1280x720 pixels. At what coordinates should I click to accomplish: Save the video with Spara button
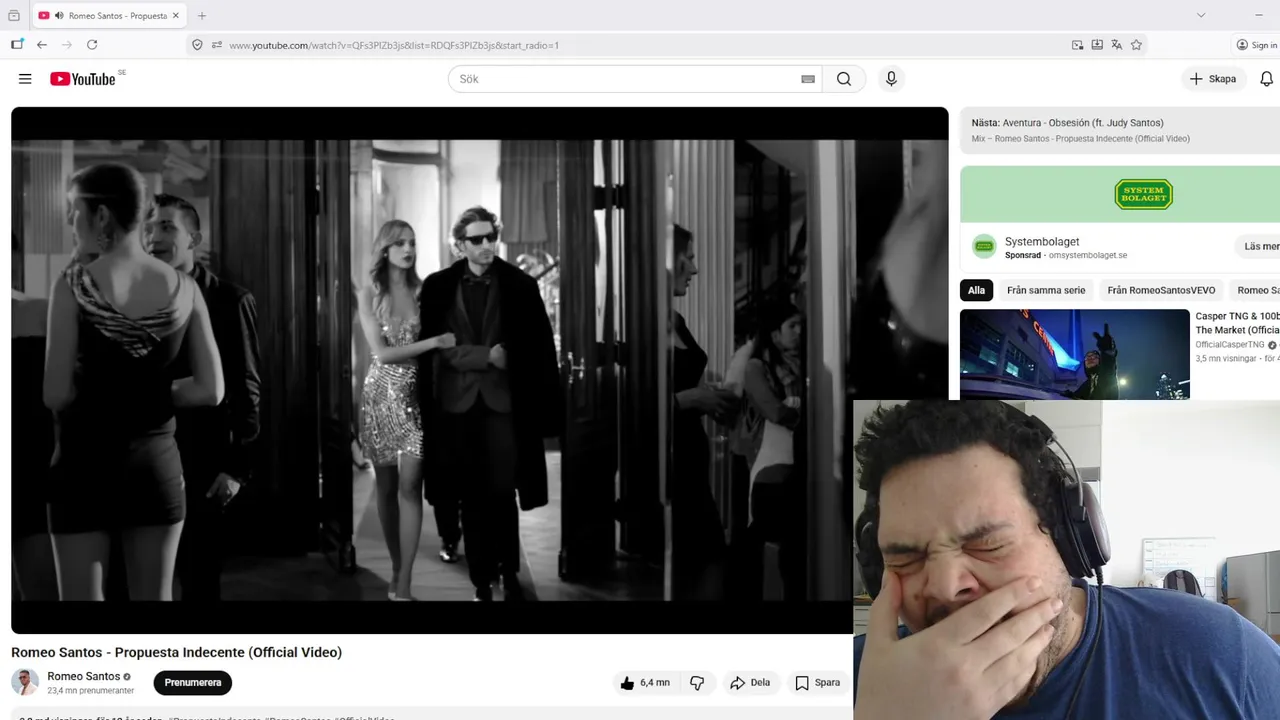[x=817, y=683]
